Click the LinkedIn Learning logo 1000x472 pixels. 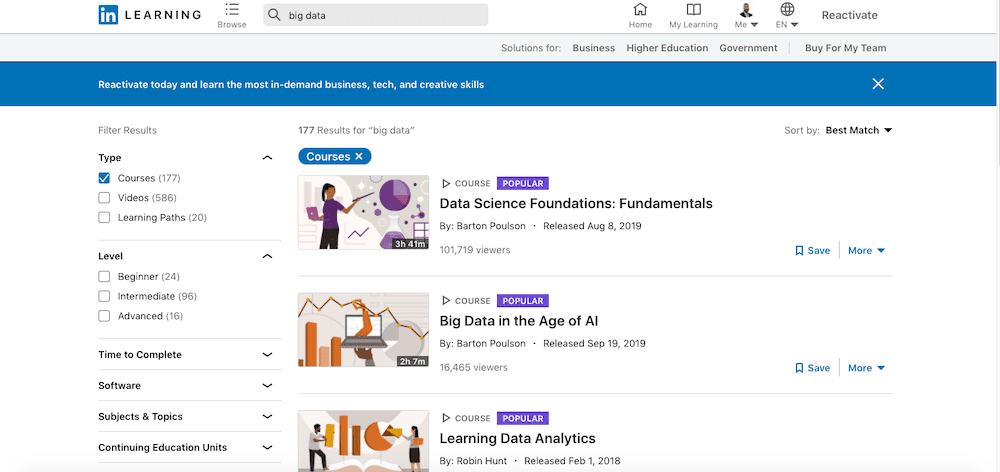(150, 15)
